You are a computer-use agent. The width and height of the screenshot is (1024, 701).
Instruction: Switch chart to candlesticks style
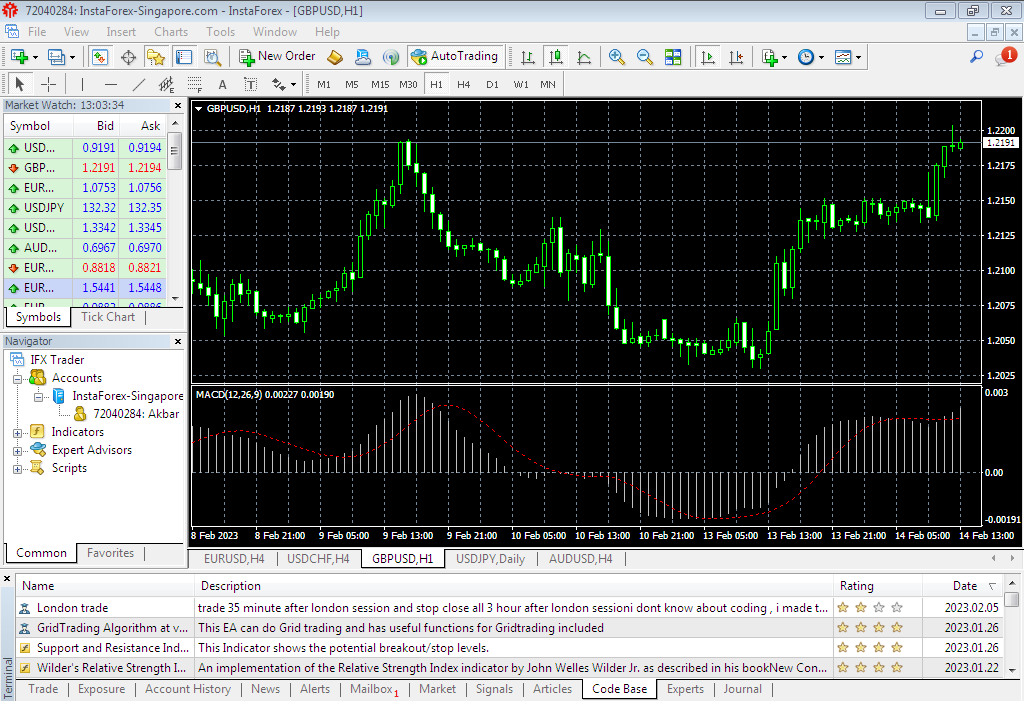pyautogui.click(x=556, y=57)
